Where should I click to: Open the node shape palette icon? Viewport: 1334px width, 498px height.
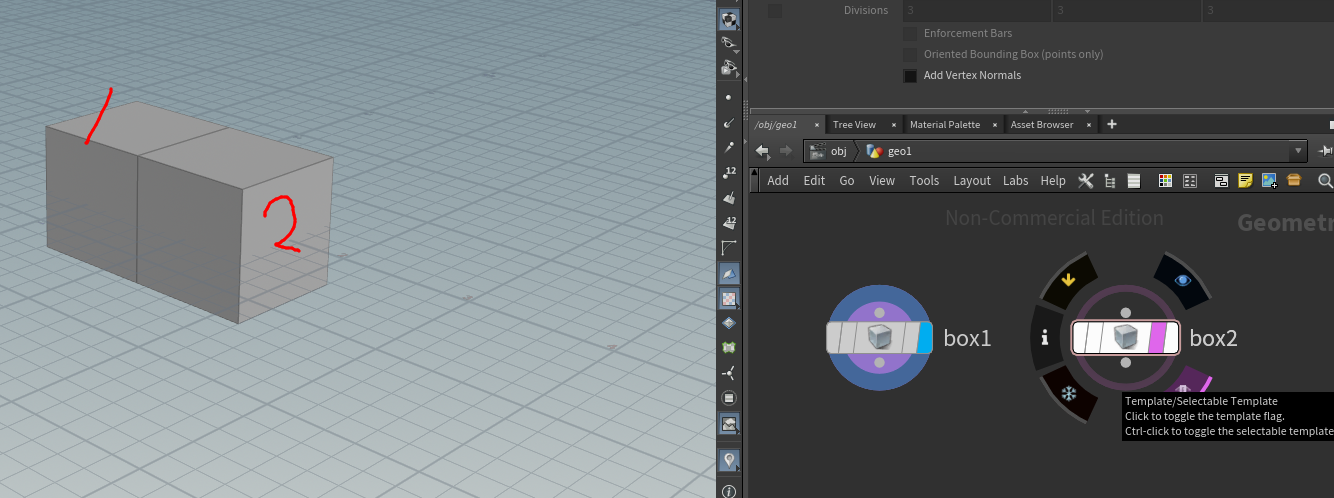coord(1190,181)
